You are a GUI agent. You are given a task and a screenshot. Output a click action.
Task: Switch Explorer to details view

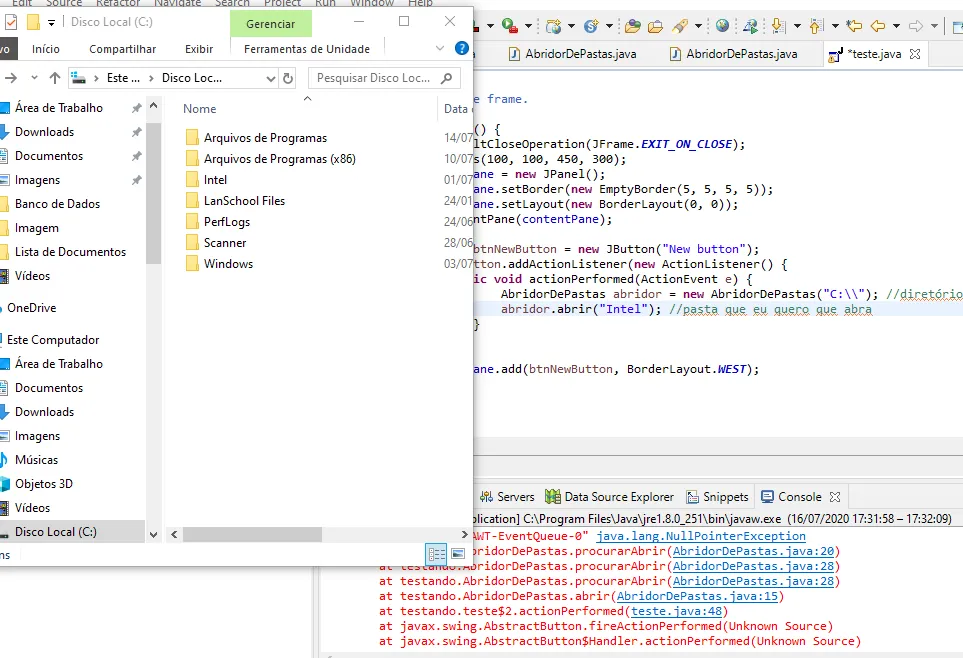pos(437,553)
